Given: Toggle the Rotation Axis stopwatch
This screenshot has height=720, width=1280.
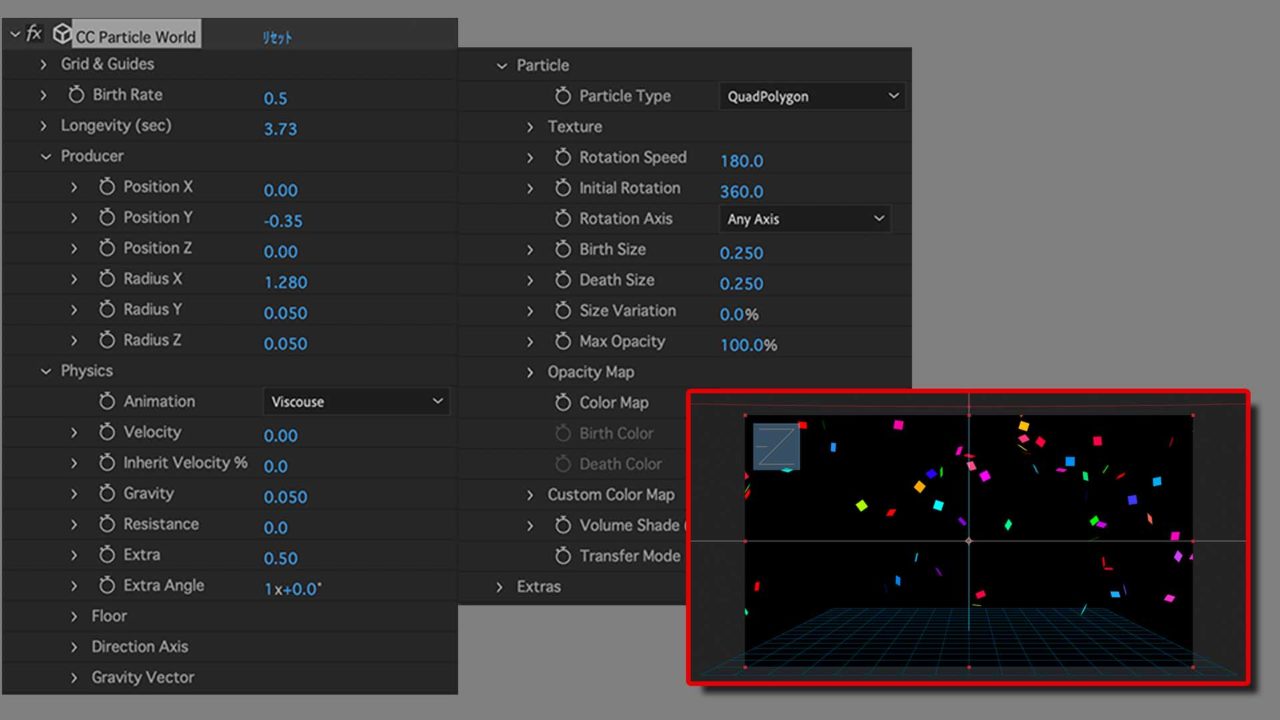Looking at the screenshot, I should [x=563, y=219].
